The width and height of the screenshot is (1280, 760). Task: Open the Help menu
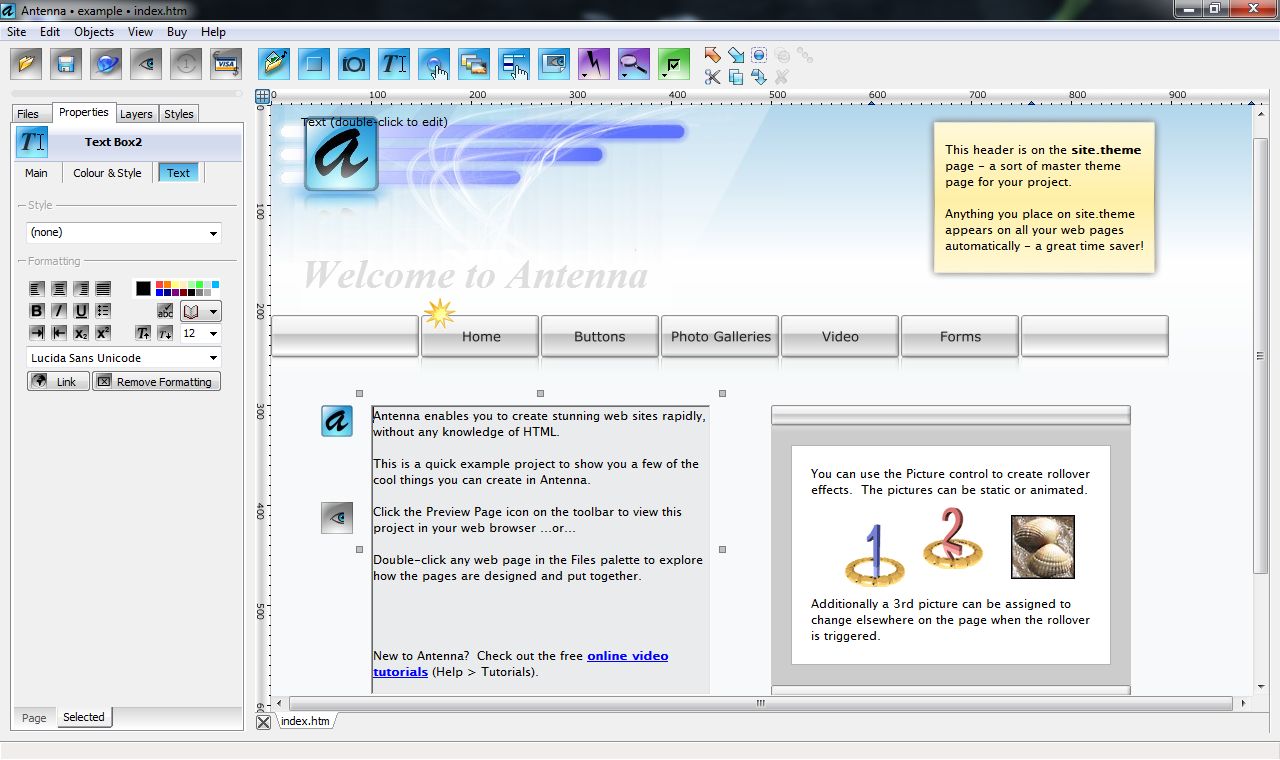pos(213,32)
